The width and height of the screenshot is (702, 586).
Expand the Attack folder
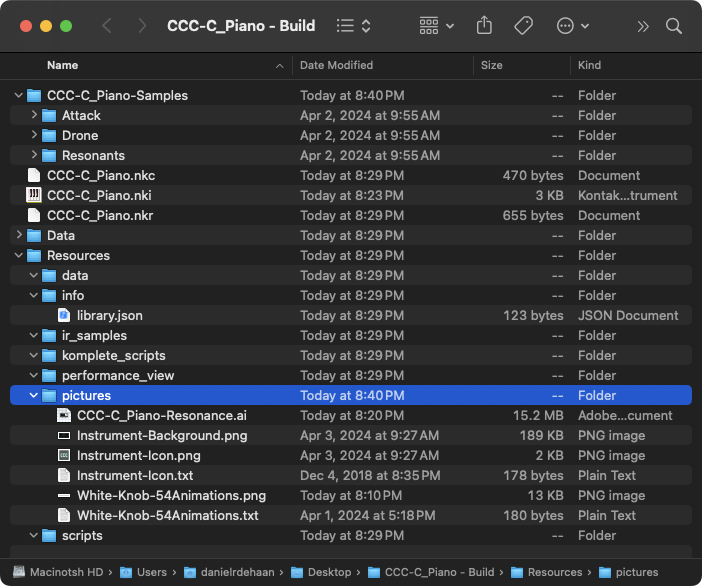pyautogui.click(x=34, y=115)
